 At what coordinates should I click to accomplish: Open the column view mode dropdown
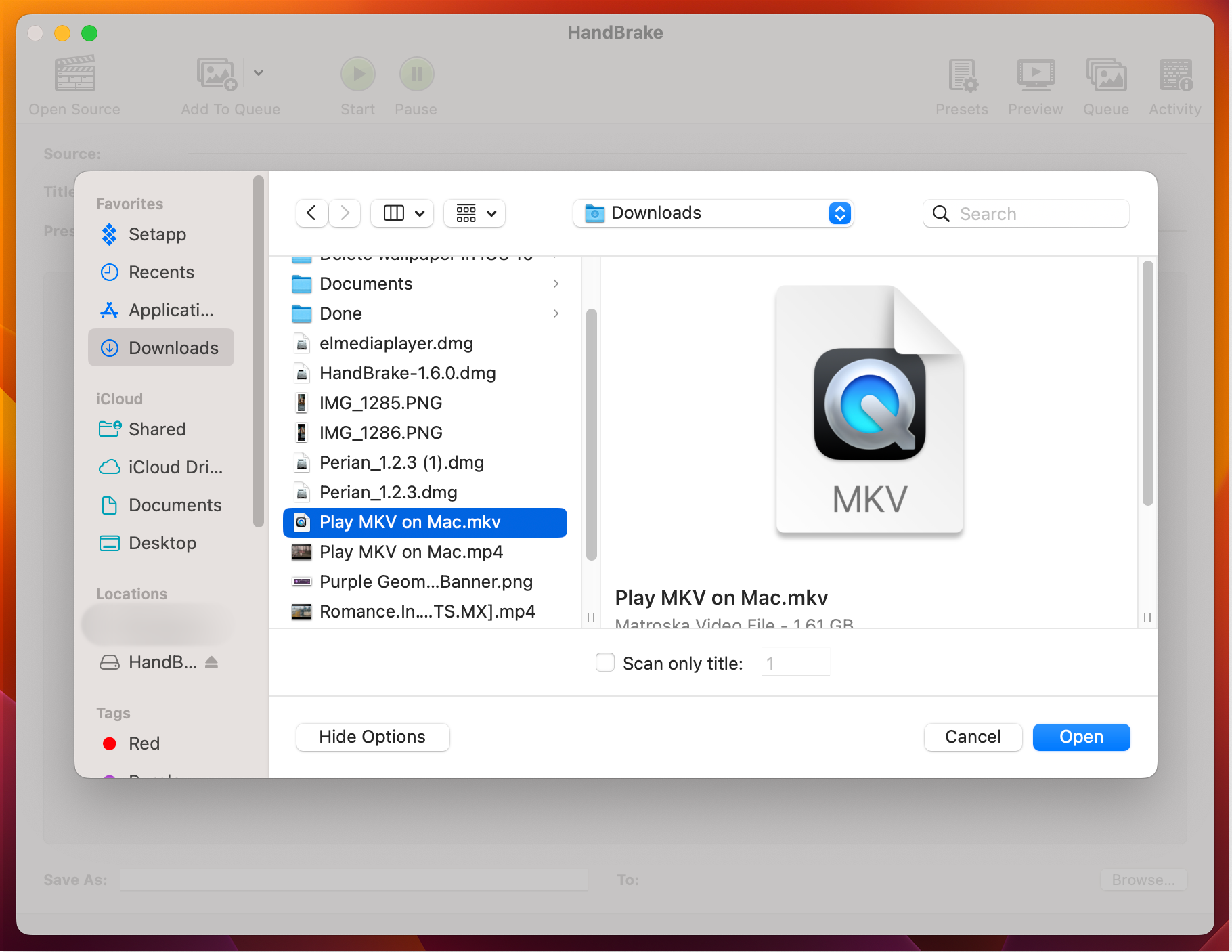click(403, 213)
